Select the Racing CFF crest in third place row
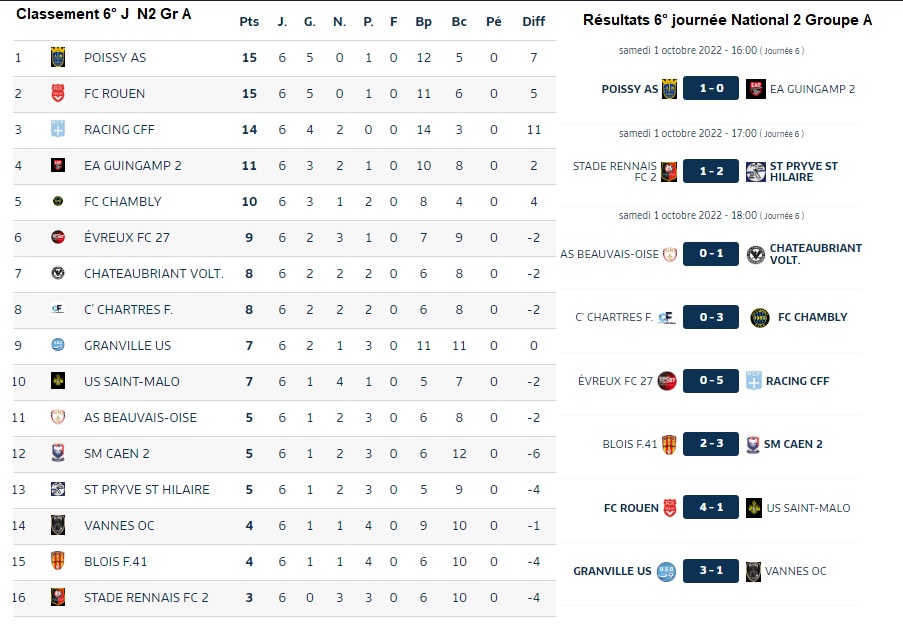 [58, 129]
